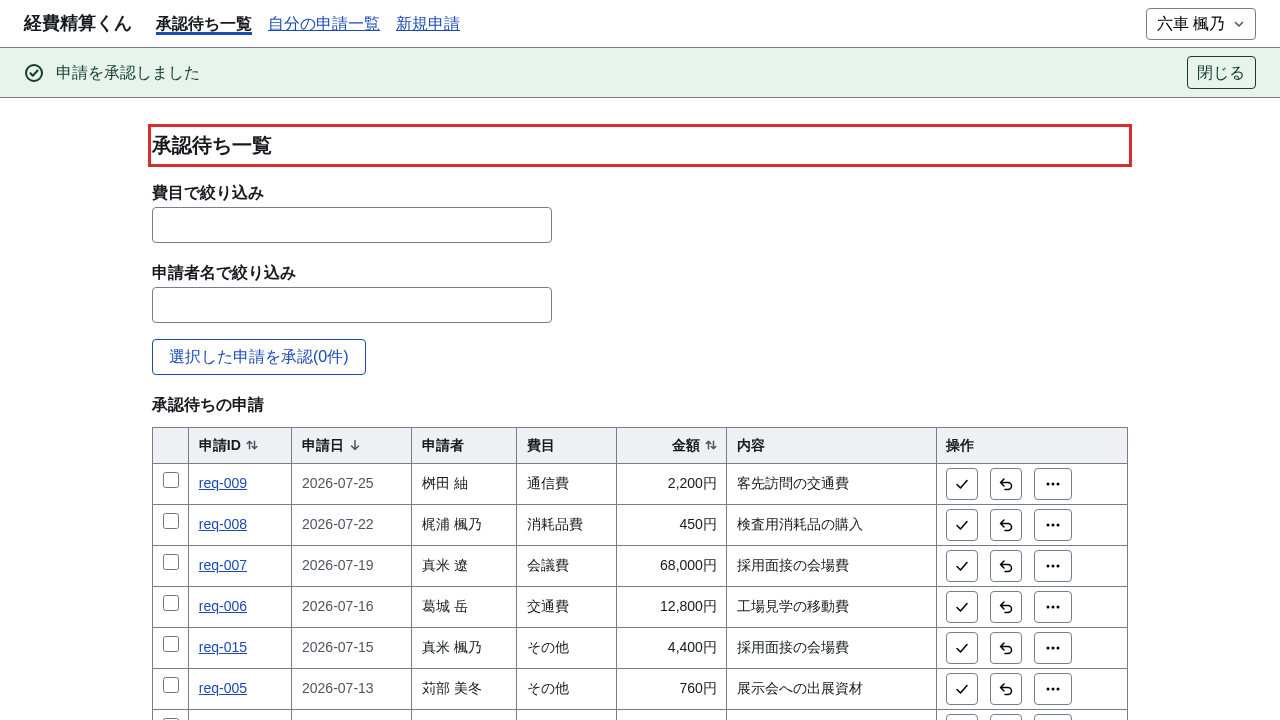Check the row for req-007
The image size is (1280, 720).
[171, 562]
